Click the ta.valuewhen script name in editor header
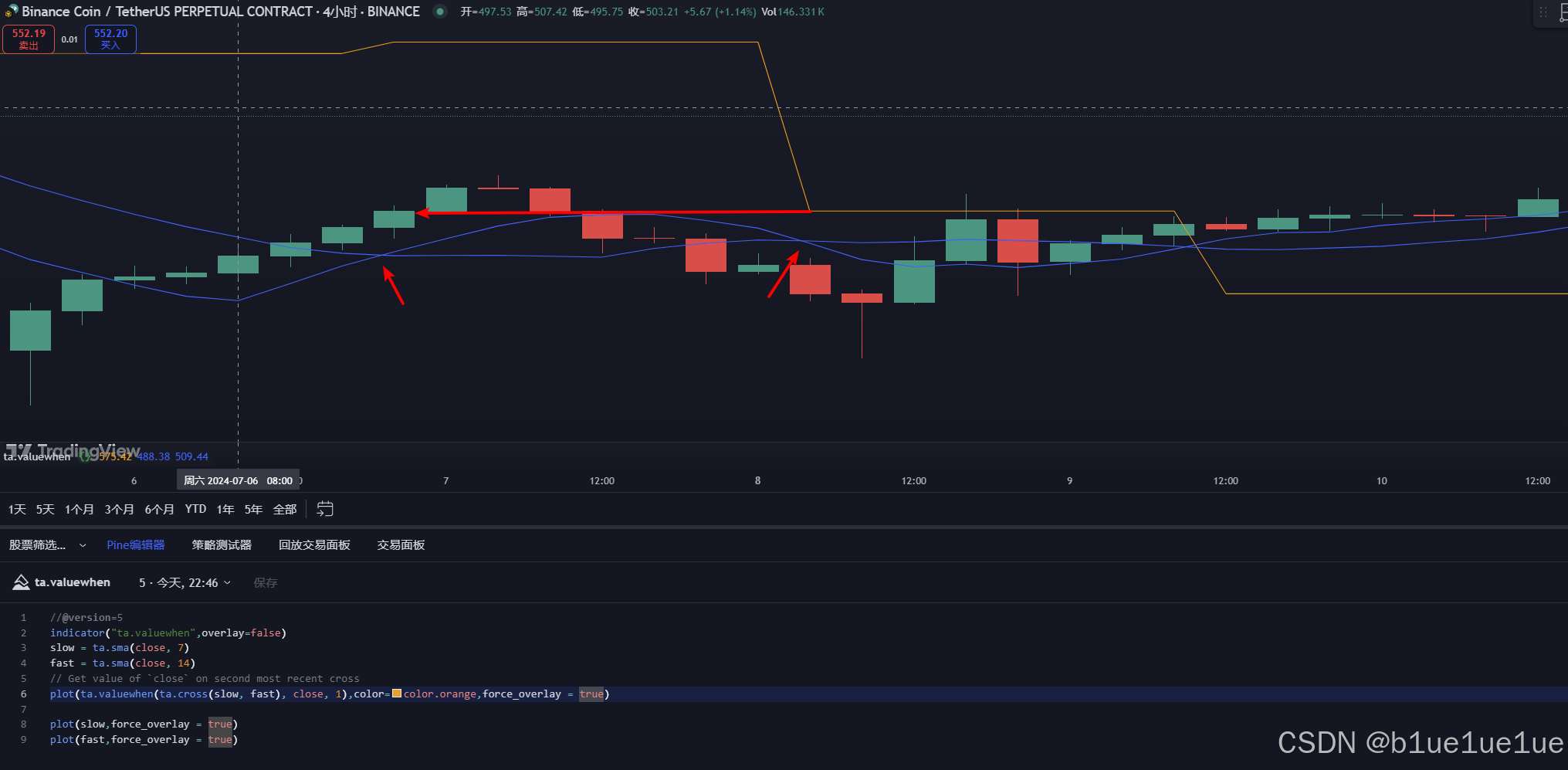1568x770 pixels. click(x=73, y=582)
